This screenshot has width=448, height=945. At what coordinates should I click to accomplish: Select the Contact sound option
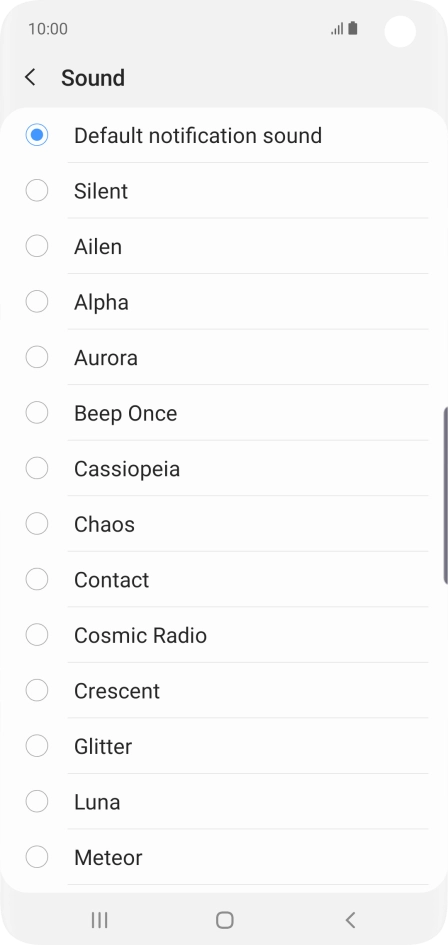(x=37, y=579)
